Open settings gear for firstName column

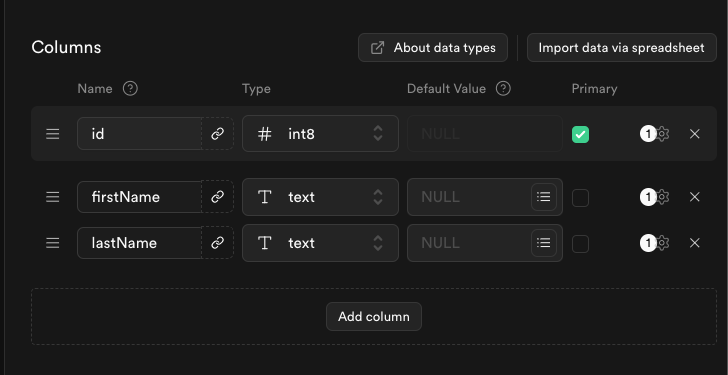(662, 197)
